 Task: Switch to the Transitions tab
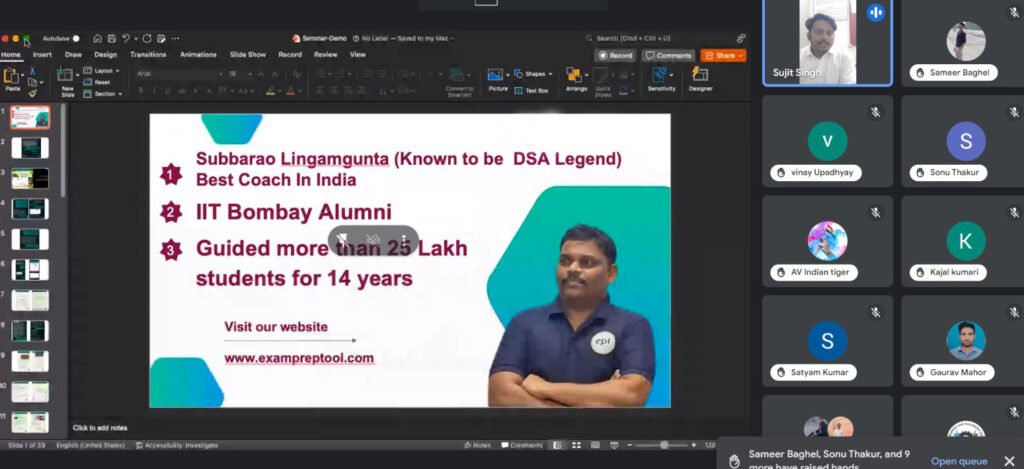pos(148,55)
